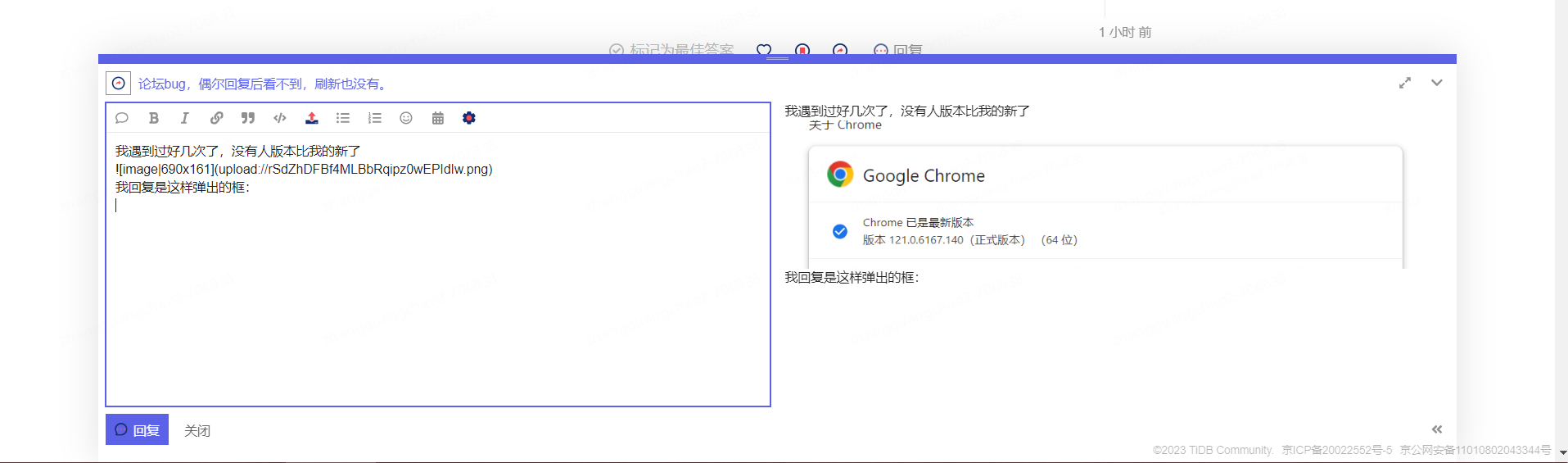Like the post with the heart icon
Viewport: 1568px width, 463px height.
(x=764, y=49)
